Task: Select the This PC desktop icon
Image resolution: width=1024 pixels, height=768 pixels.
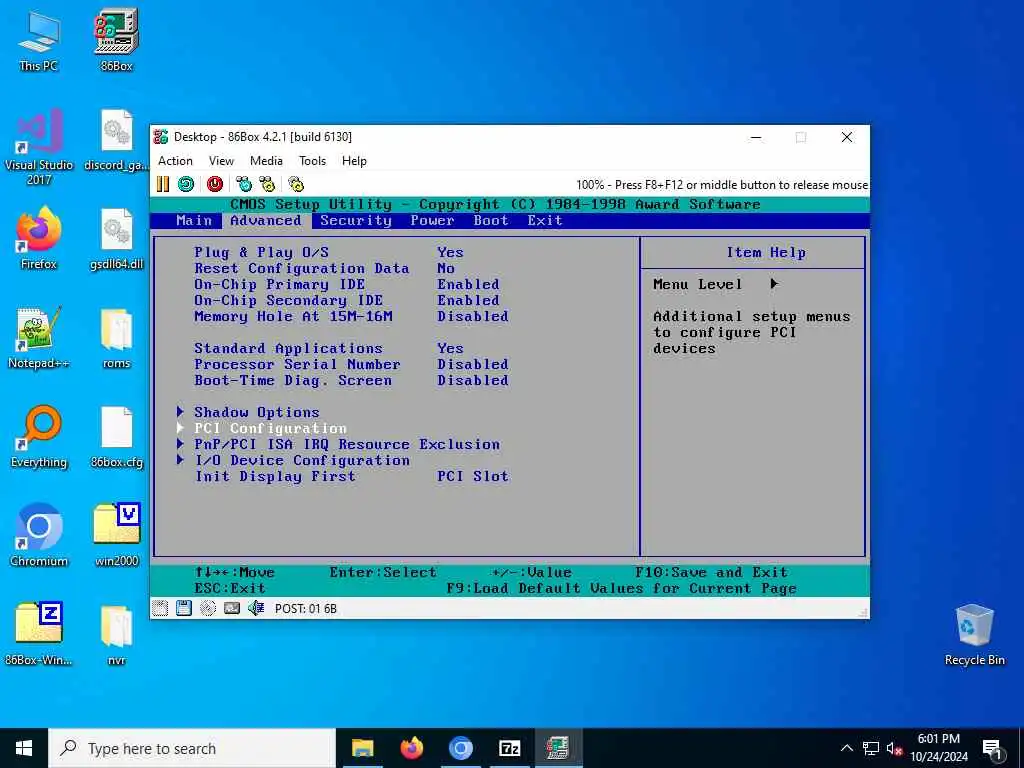Action: click(x=39, y=40)
